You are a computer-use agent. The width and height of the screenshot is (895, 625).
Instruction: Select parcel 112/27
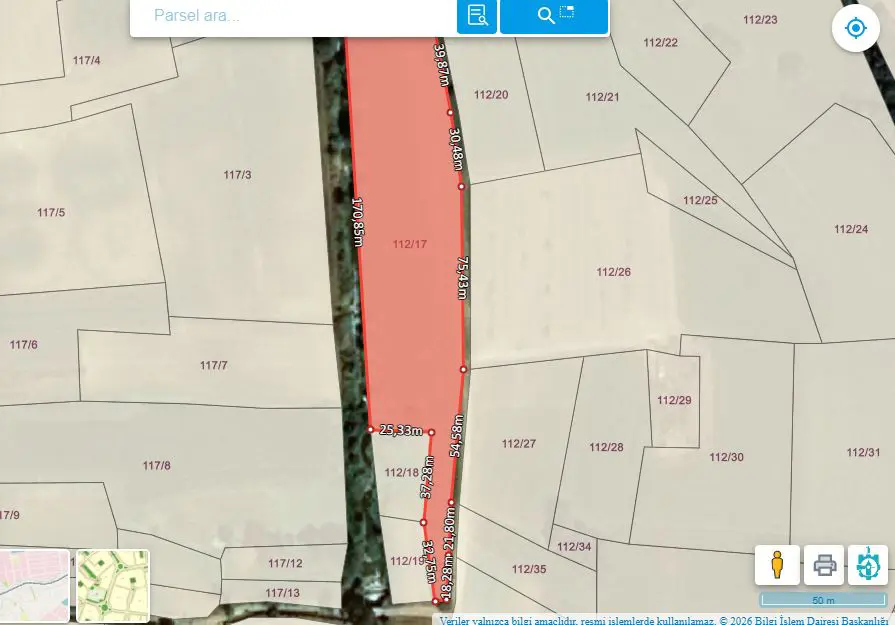point(519,443)
